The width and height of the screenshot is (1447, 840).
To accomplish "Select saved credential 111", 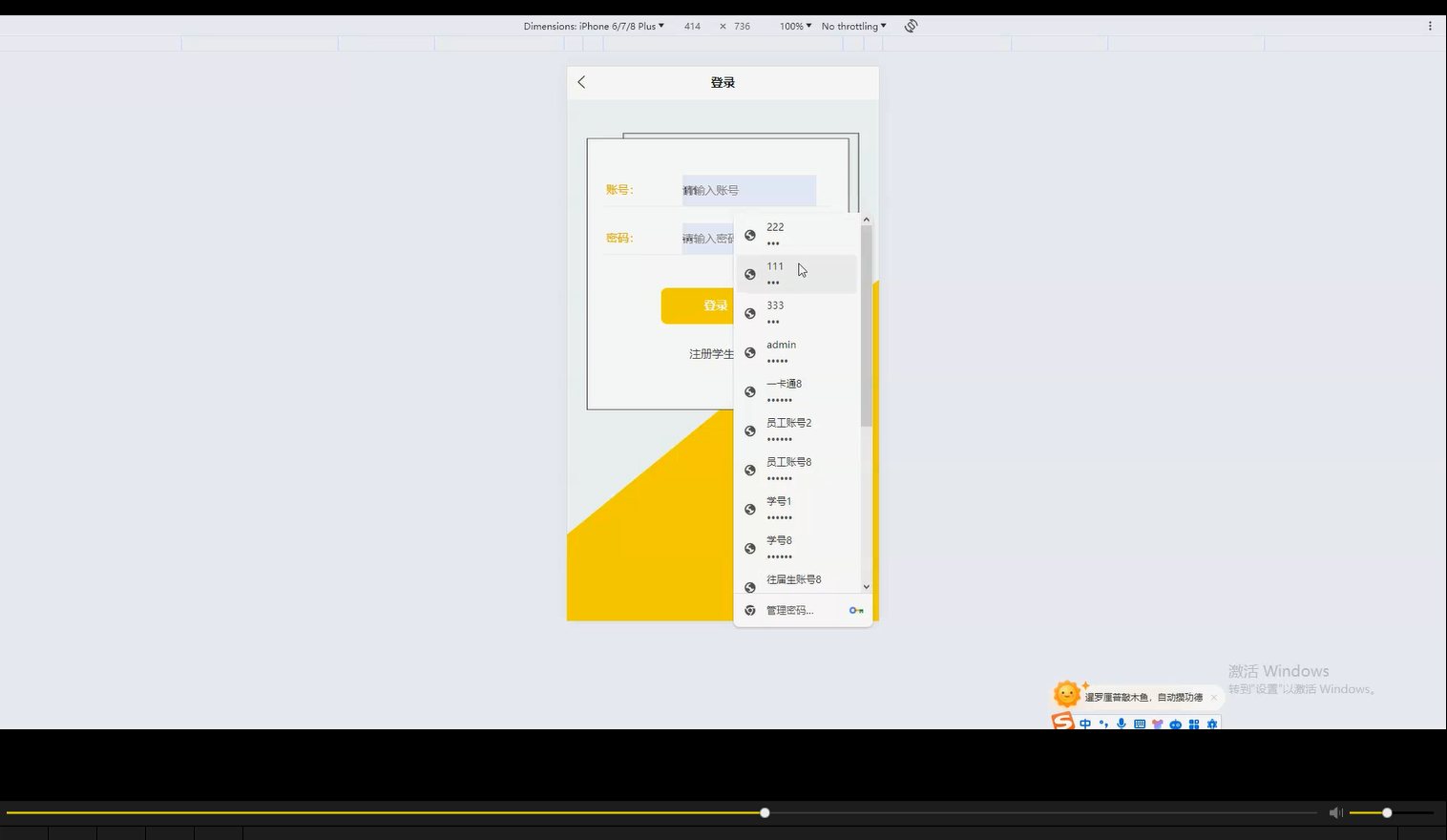I will coord(797,274).
